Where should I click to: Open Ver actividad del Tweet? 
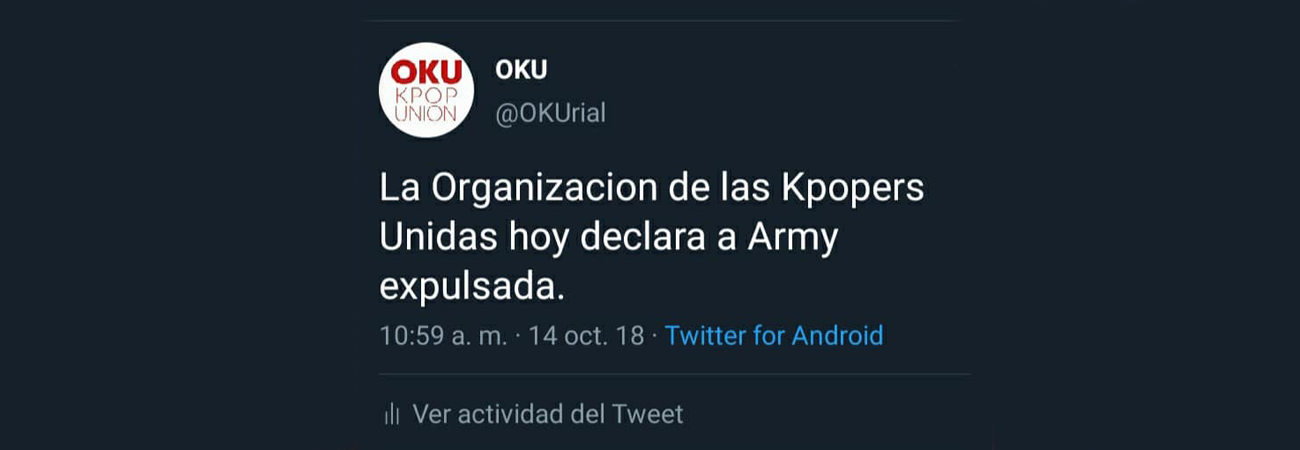pyautogui.click(x=547, y=414)
